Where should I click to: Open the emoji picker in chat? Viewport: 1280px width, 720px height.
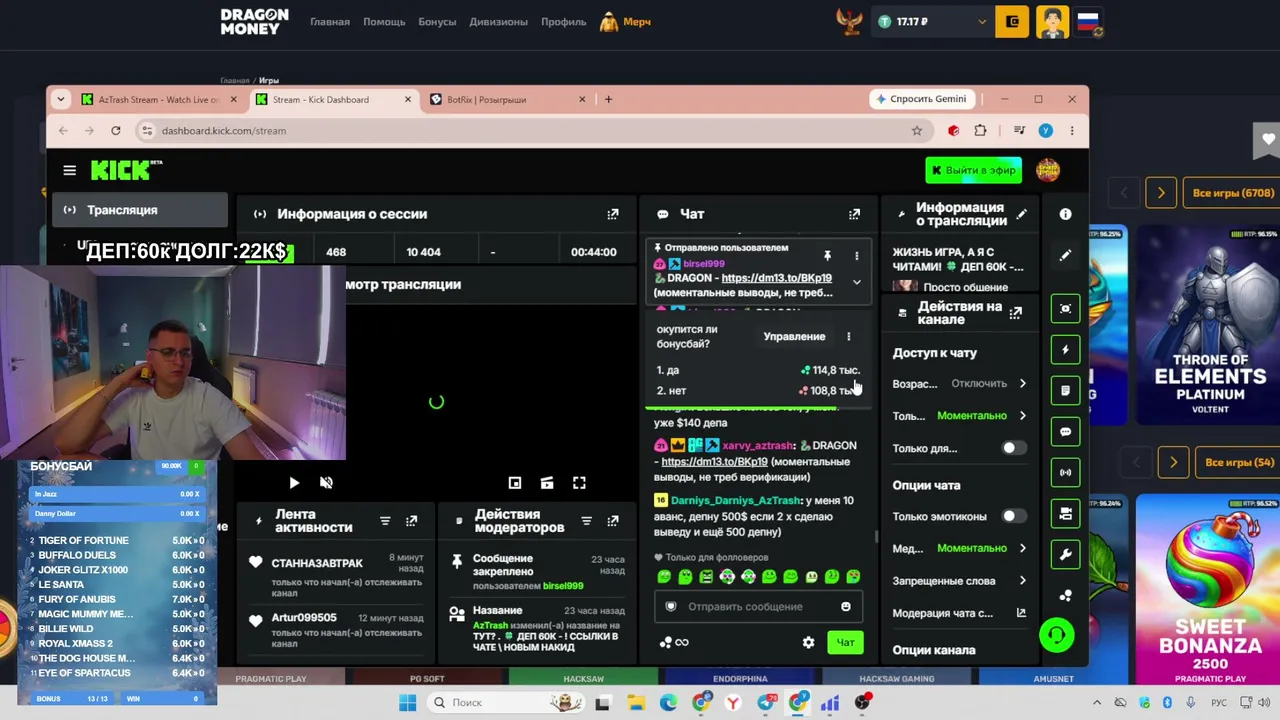(x=846, y=606)
